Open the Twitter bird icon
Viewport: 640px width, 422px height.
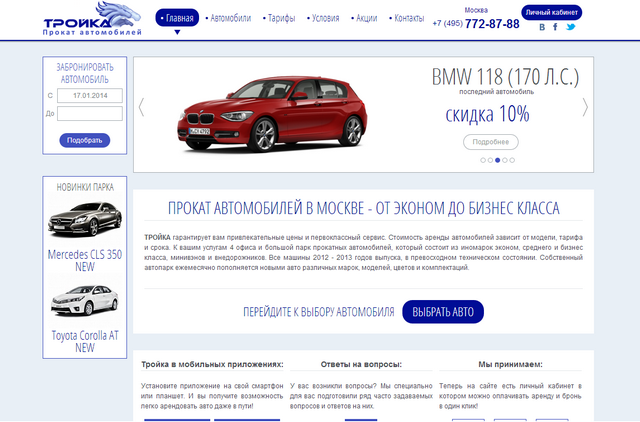click(x=571, y=27)
